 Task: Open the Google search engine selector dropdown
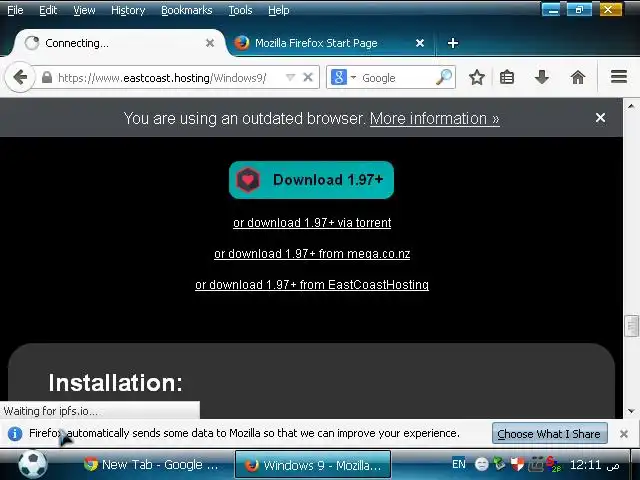coord(343,77)
